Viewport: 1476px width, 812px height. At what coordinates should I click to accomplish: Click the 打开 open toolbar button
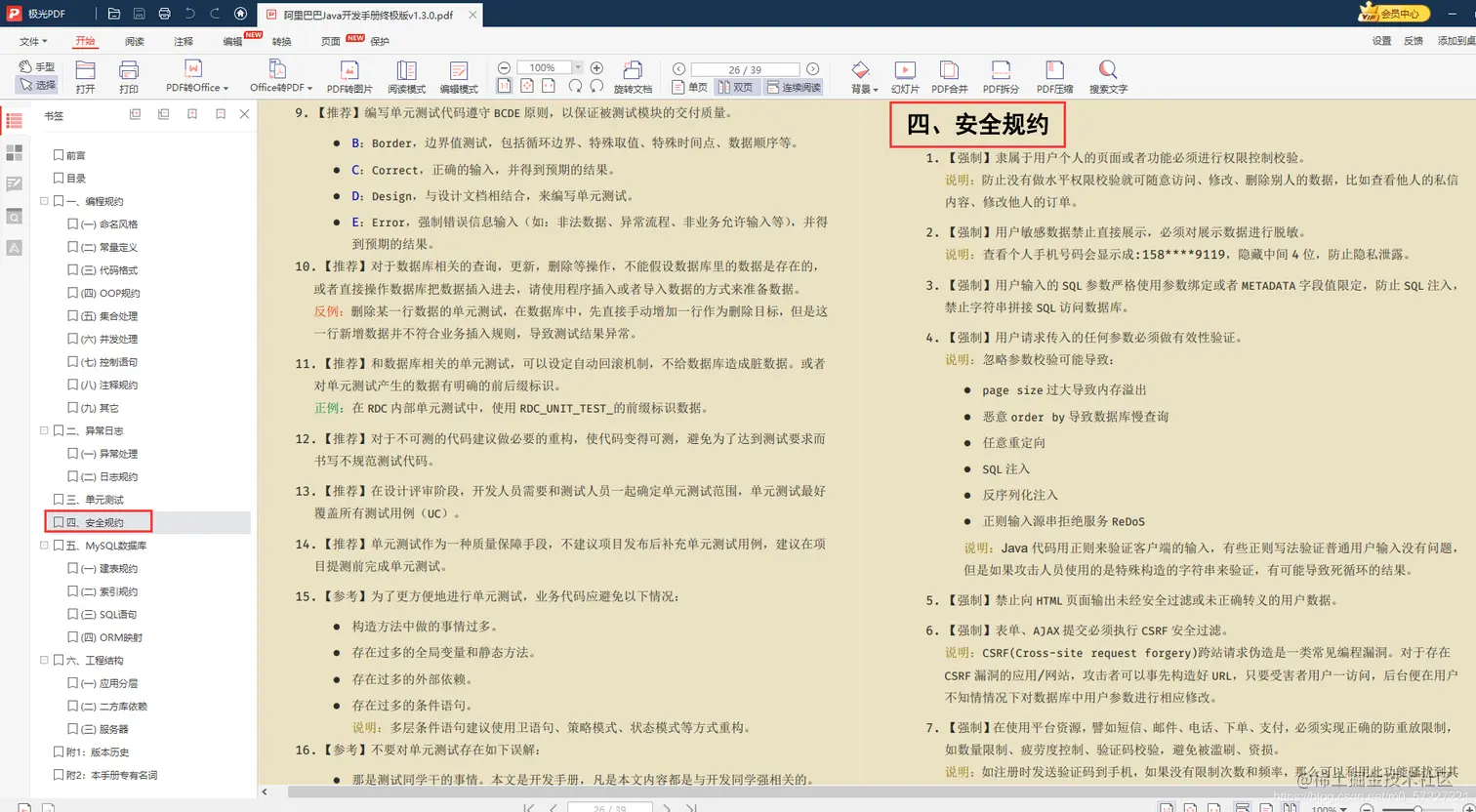tap(86, 76)
